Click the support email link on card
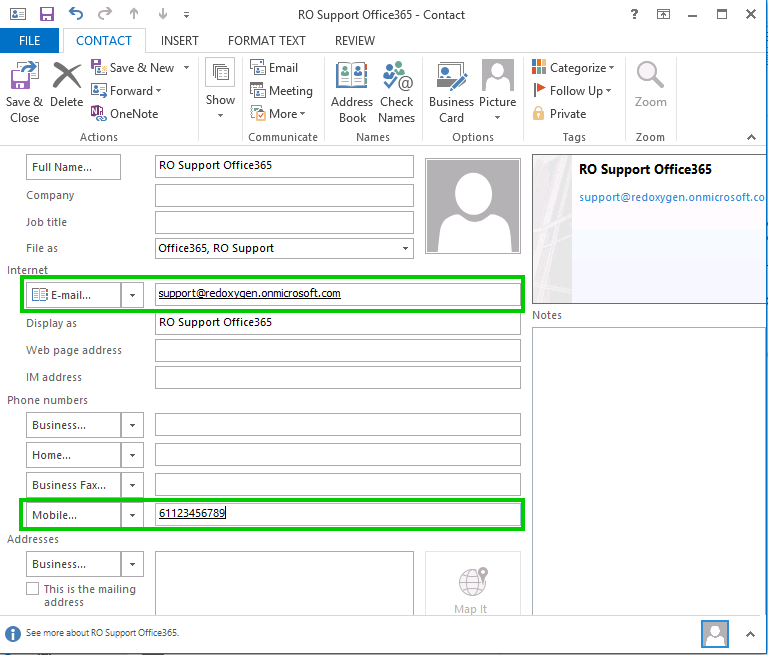This screenshot has height=655, width=768. point(672,197)
